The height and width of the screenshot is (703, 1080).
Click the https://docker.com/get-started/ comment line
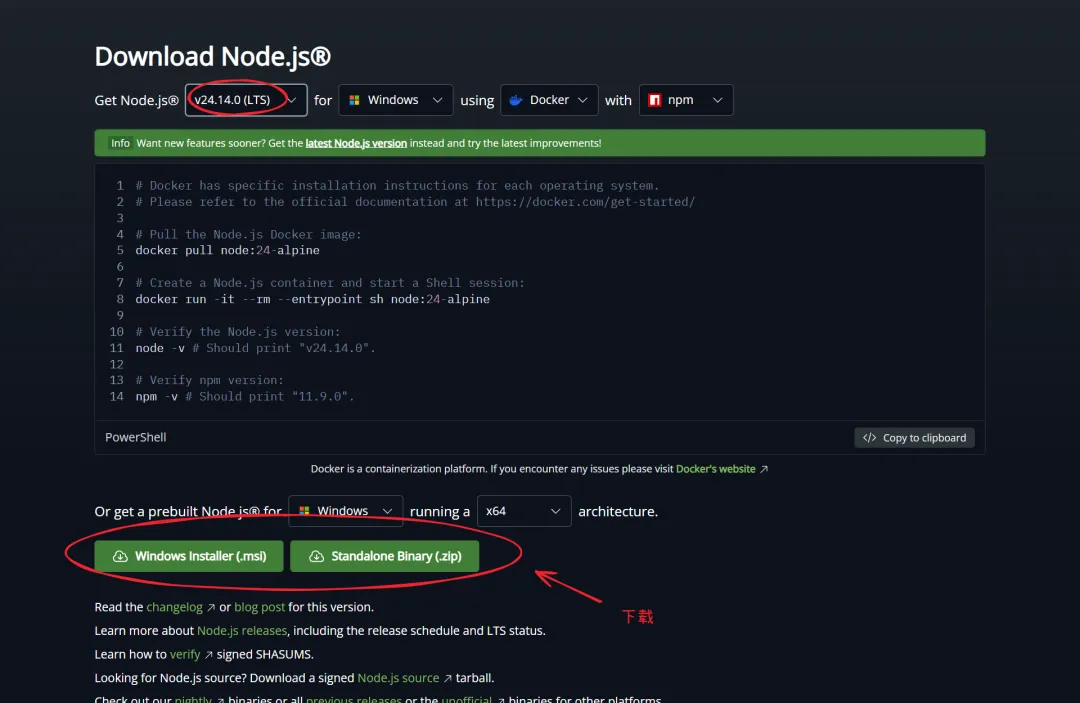415,202
